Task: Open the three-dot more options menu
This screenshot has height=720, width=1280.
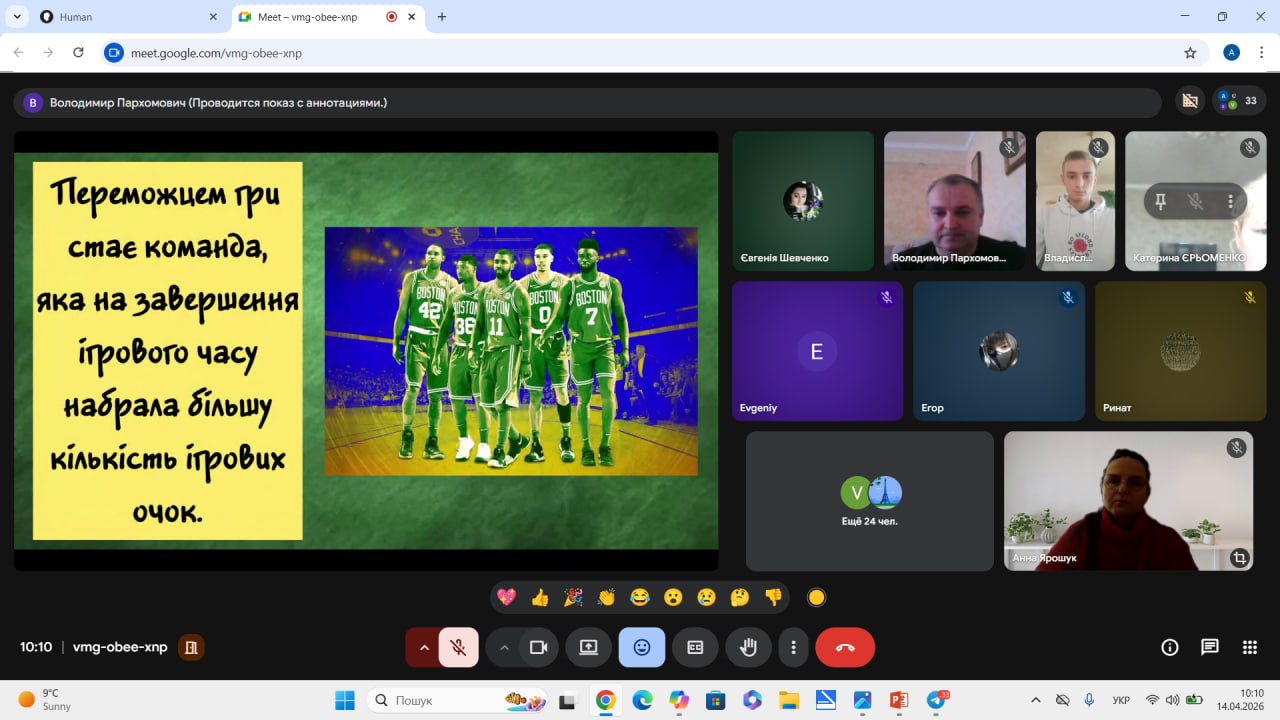Action: [x=793, y=647]
